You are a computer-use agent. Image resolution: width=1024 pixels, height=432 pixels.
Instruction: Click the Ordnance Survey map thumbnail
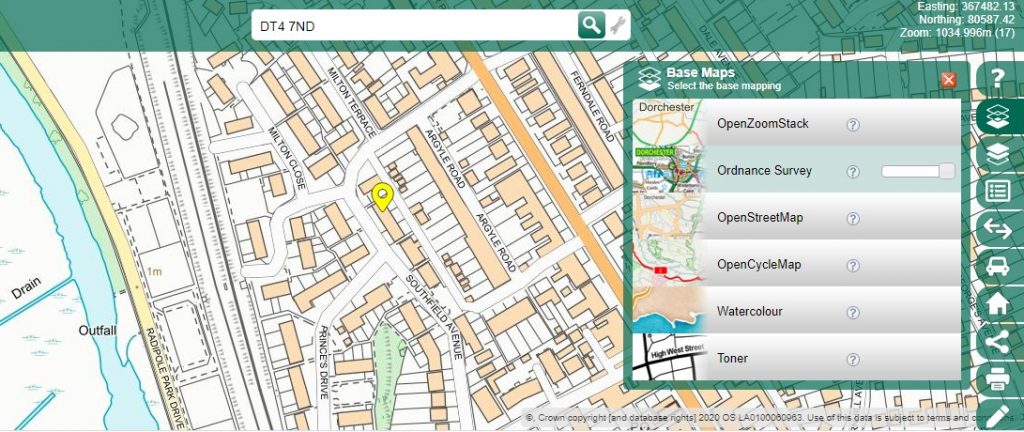(x=668, y=170)
